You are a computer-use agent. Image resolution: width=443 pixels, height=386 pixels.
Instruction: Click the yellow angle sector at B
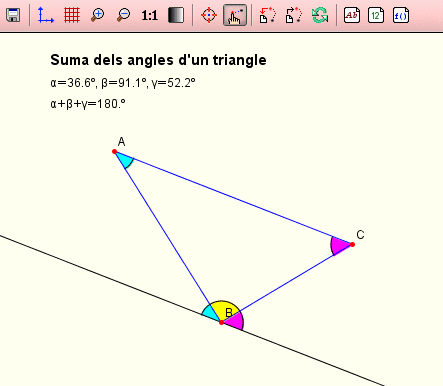[x=223, y=309]
